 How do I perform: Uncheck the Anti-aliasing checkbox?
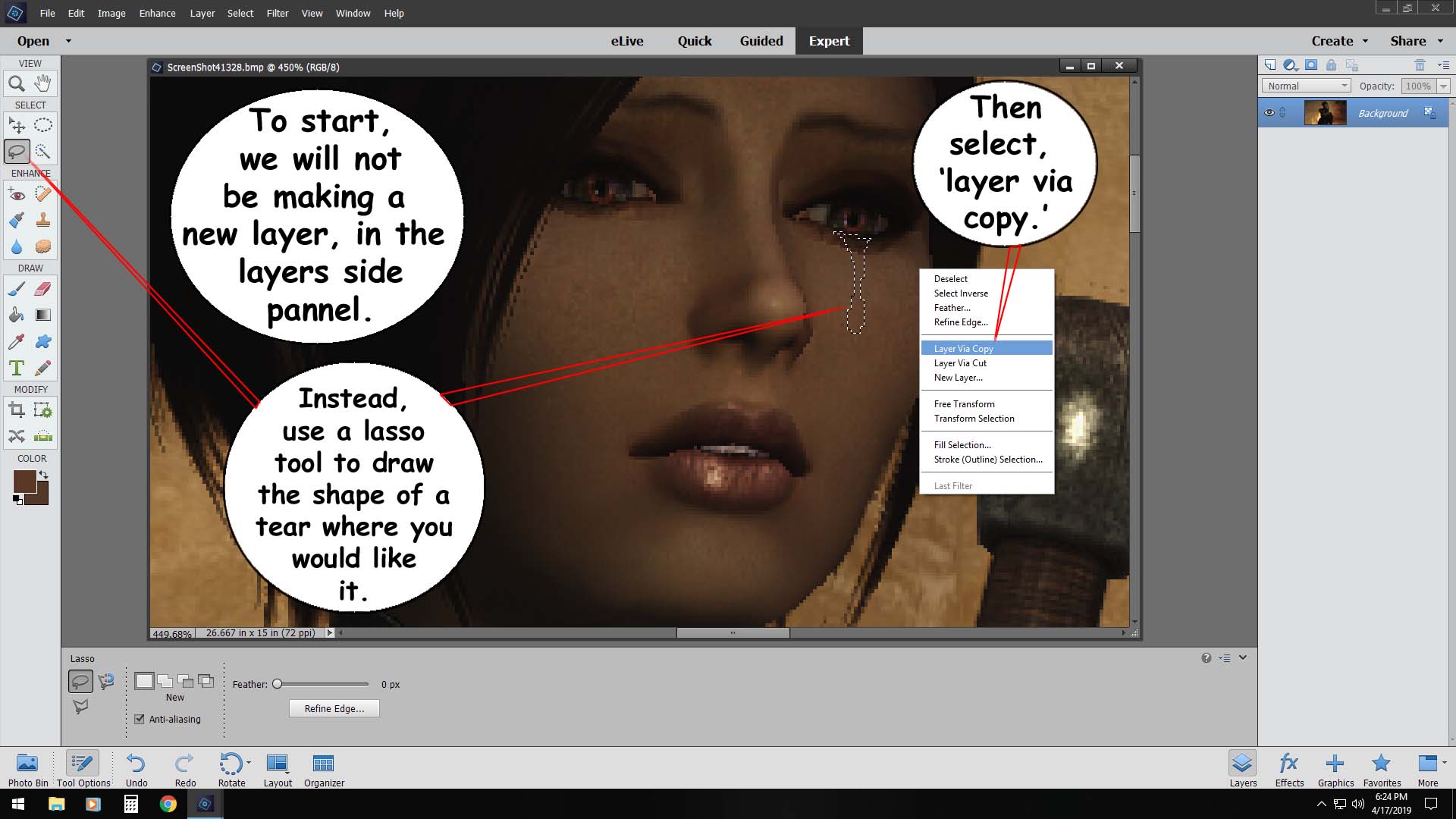(140, 720)
